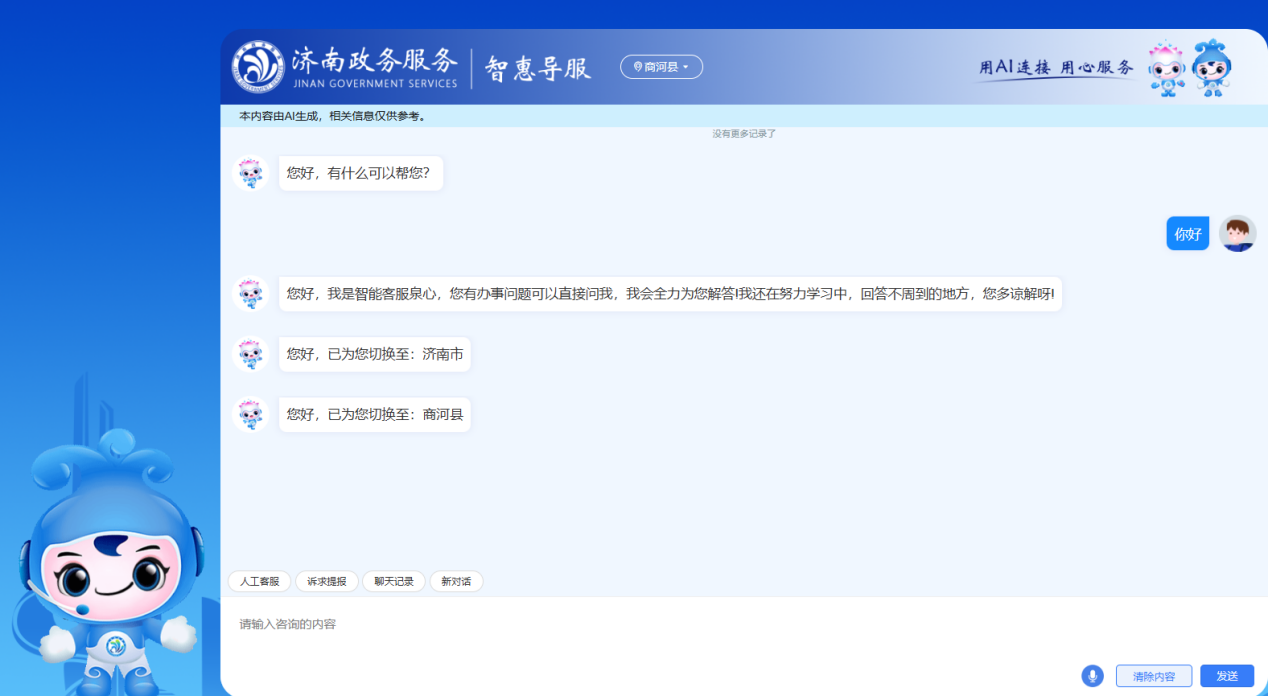1268x696 pixels.
Task: Click bot avatar next to 商河县 switch message
Action: click(x=250, y=414)
